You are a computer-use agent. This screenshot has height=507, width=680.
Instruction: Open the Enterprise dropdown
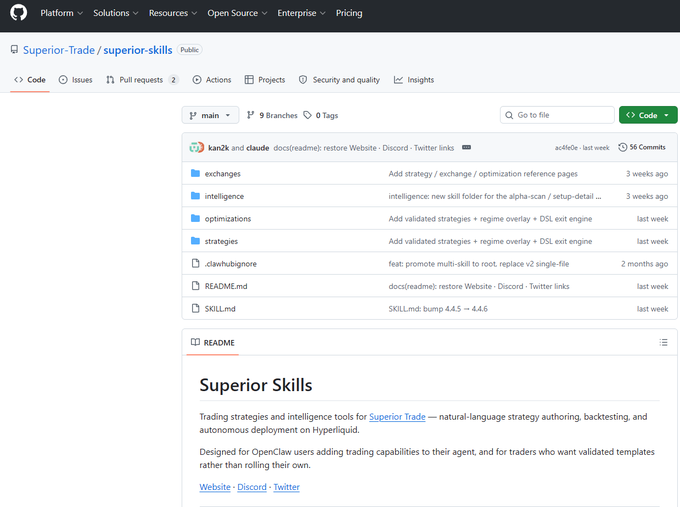[301, 13]
